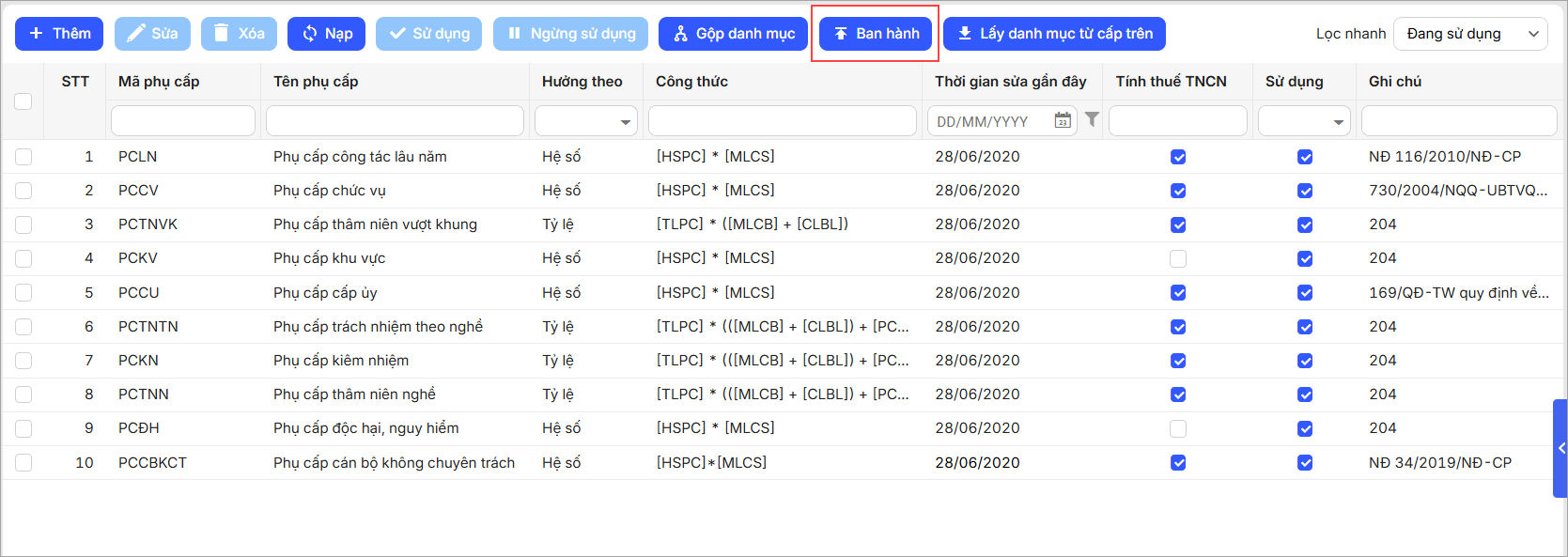Click the Công thức column header
Screen dimensions: 1568x557
[x=691, y=82]
